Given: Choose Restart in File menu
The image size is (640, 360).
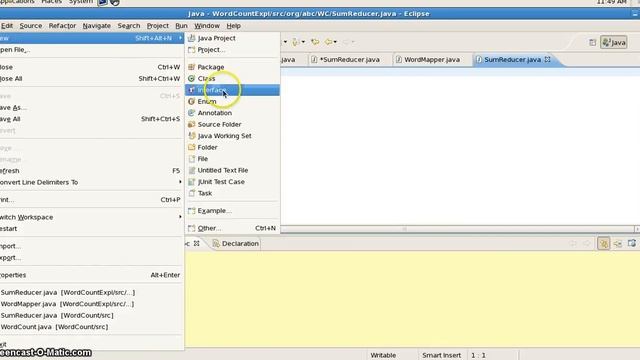Looking at the screenshot, I should point(91,229).
